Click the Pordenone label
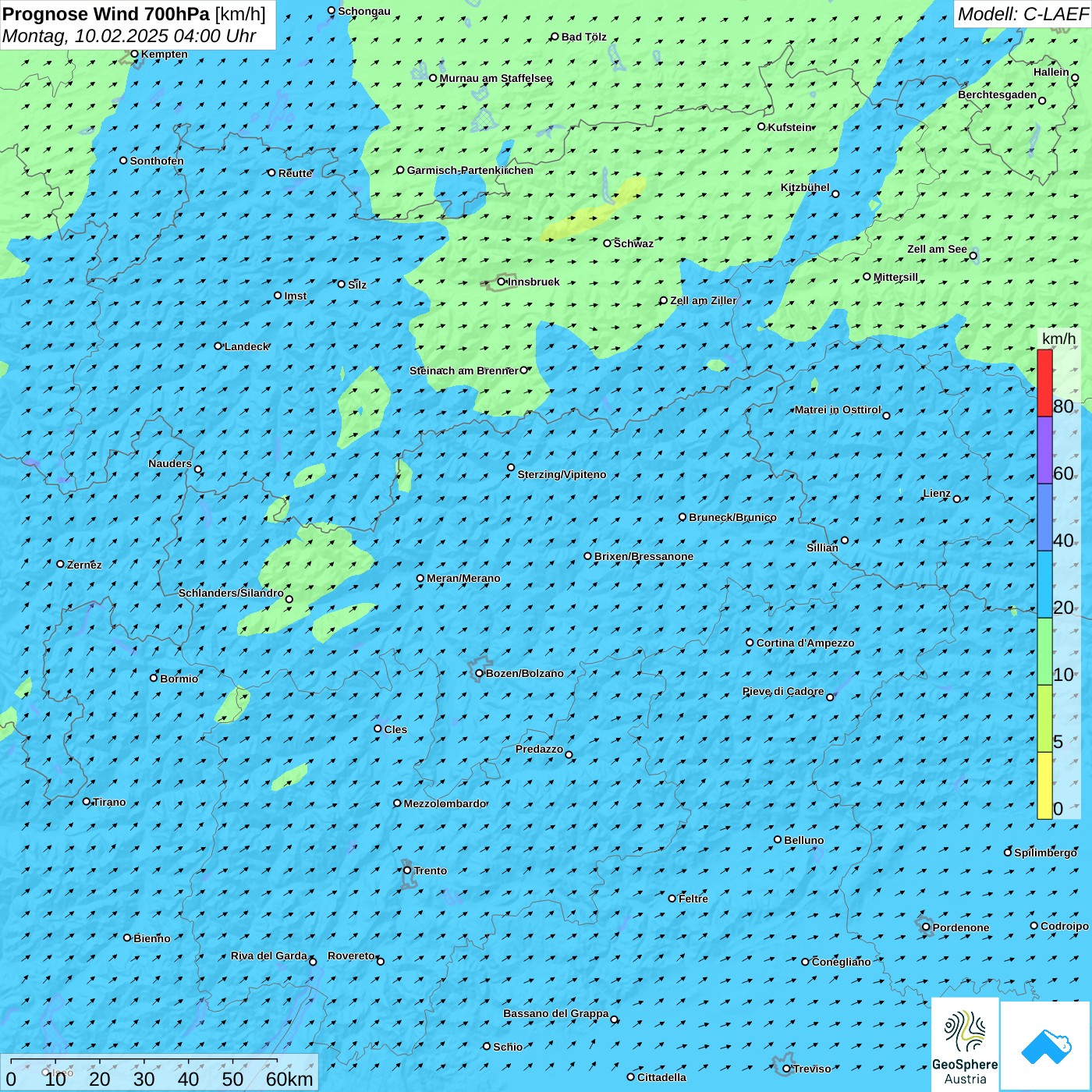This screenshot has width=1092, height=1092. (961, 927)
